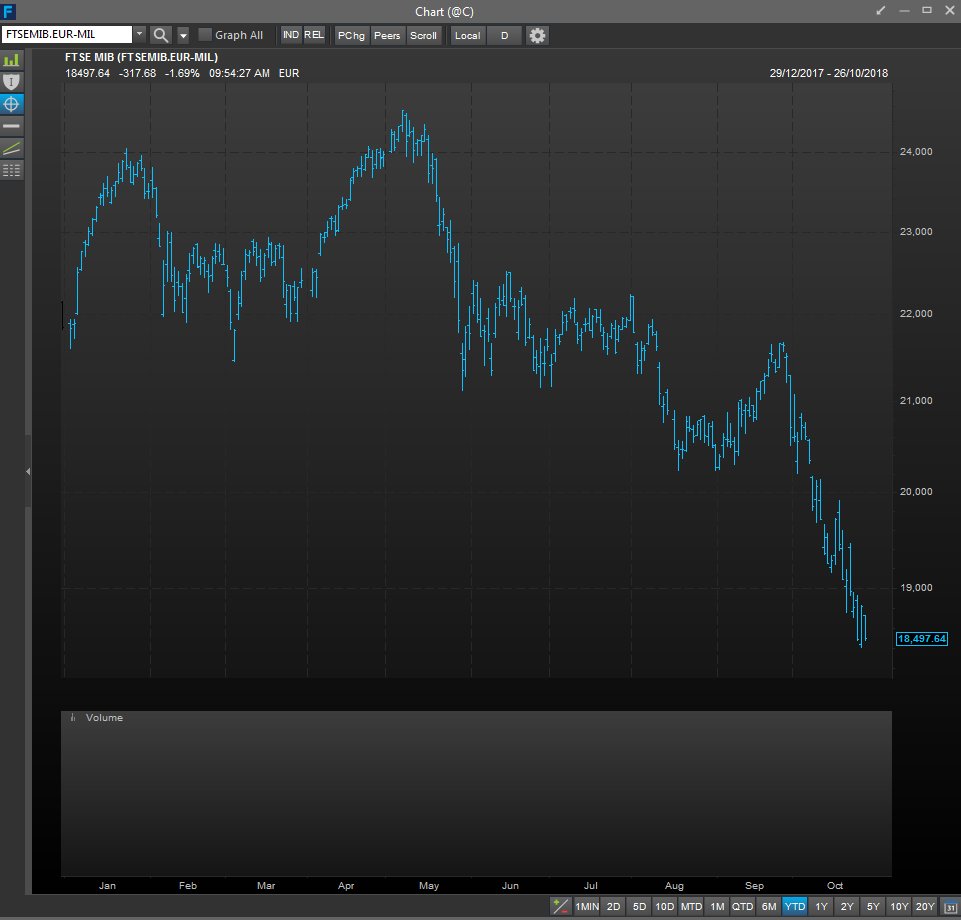Switch to 5Y time range

pos(873,907)
